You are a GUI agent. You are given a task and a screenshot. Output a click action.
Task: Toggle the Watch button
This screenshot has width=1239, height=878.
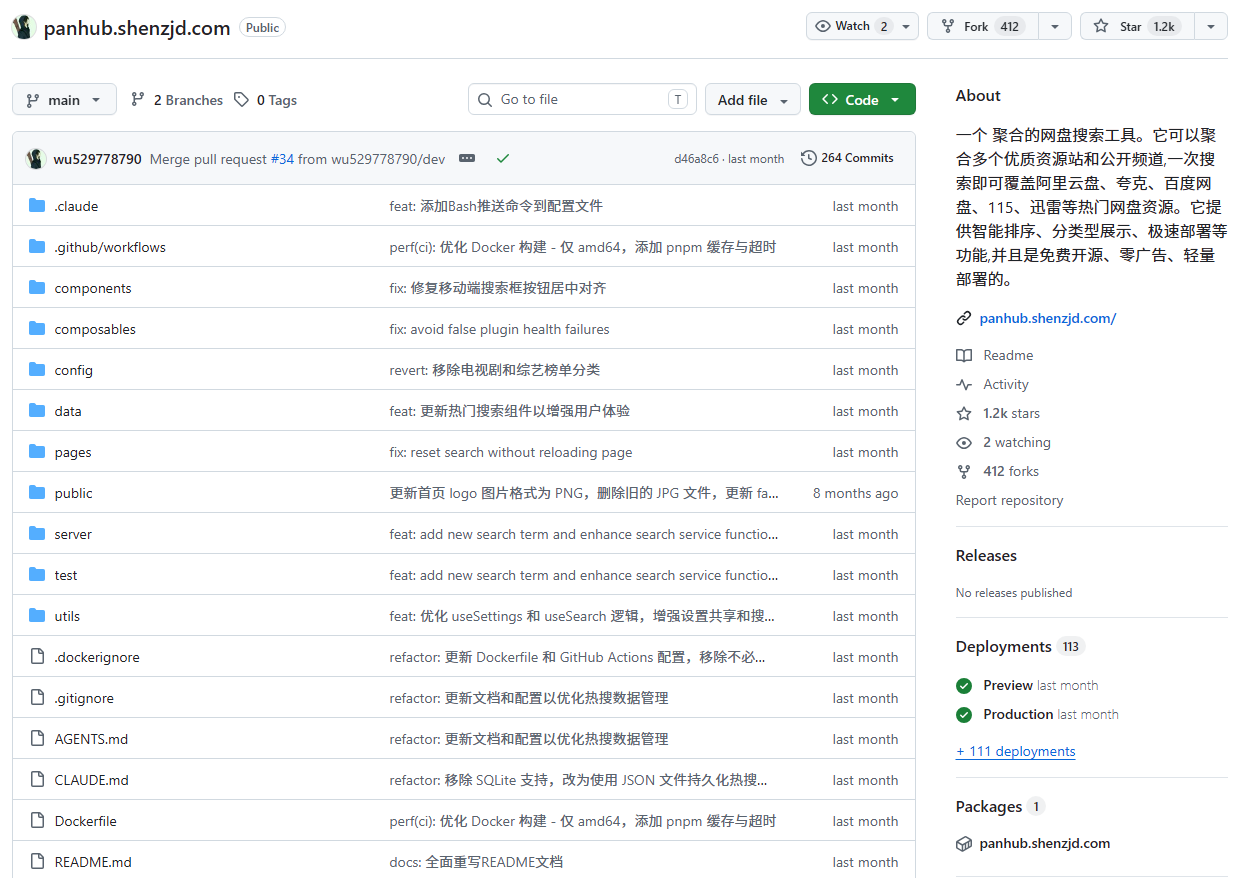(862, 26)
